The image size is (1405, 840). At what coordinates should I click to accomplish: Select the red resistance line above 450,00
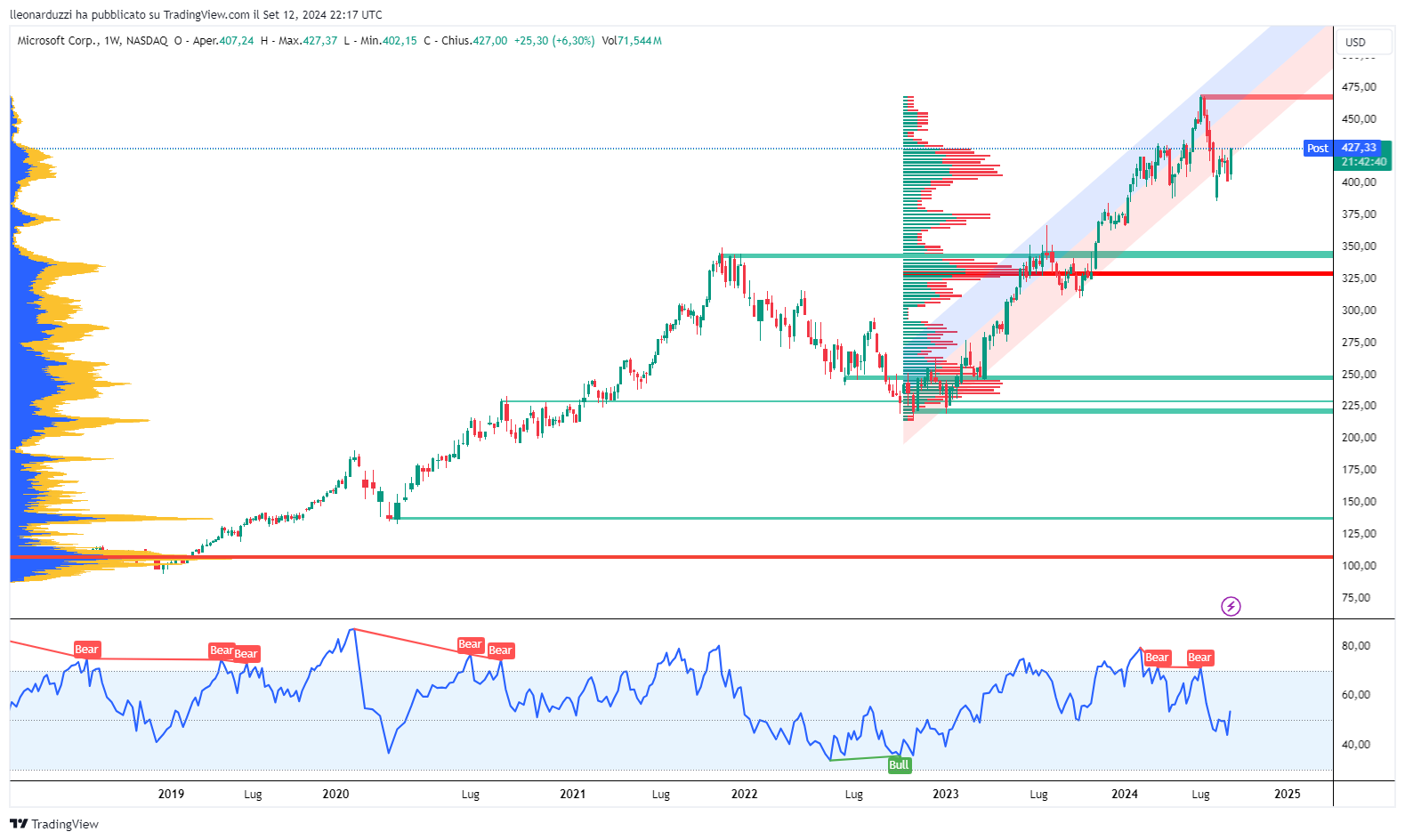tap(1266, 97)
